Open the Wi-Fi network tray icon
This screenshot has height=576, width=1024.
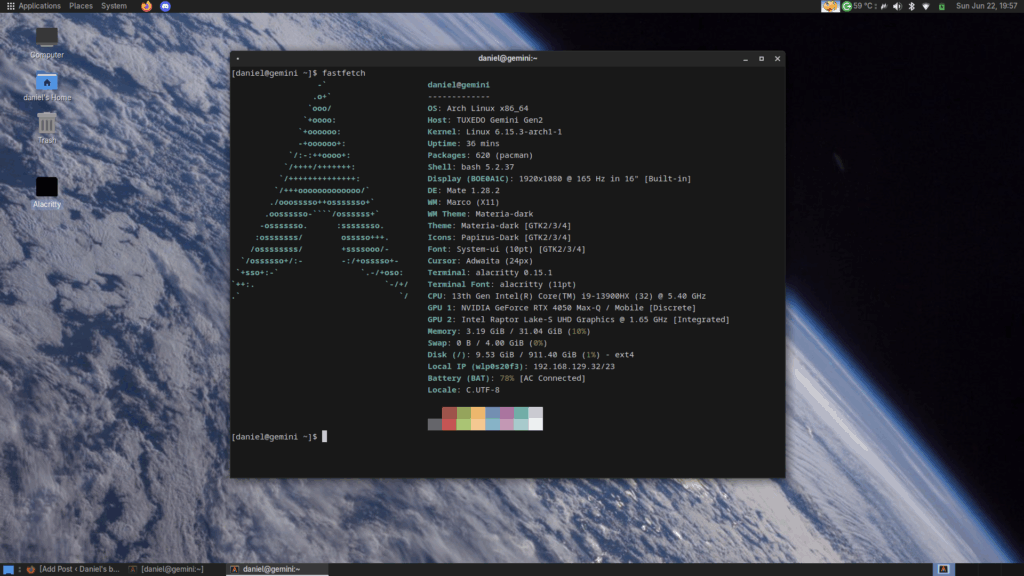(926, 6)
